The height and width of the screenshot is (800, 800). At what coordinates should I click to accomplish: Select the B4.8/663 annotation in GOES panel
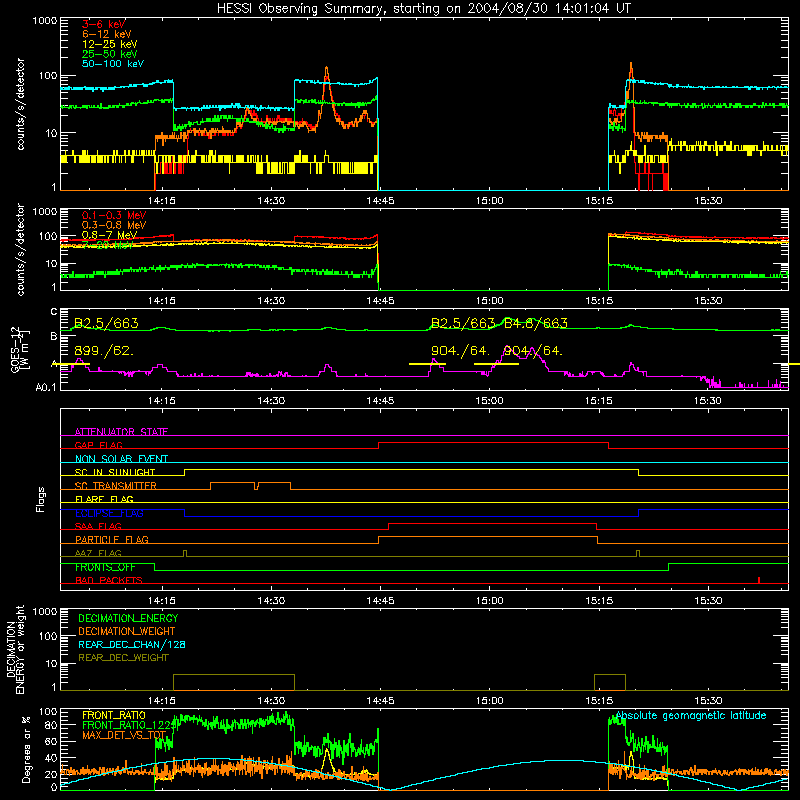(536, 323)
